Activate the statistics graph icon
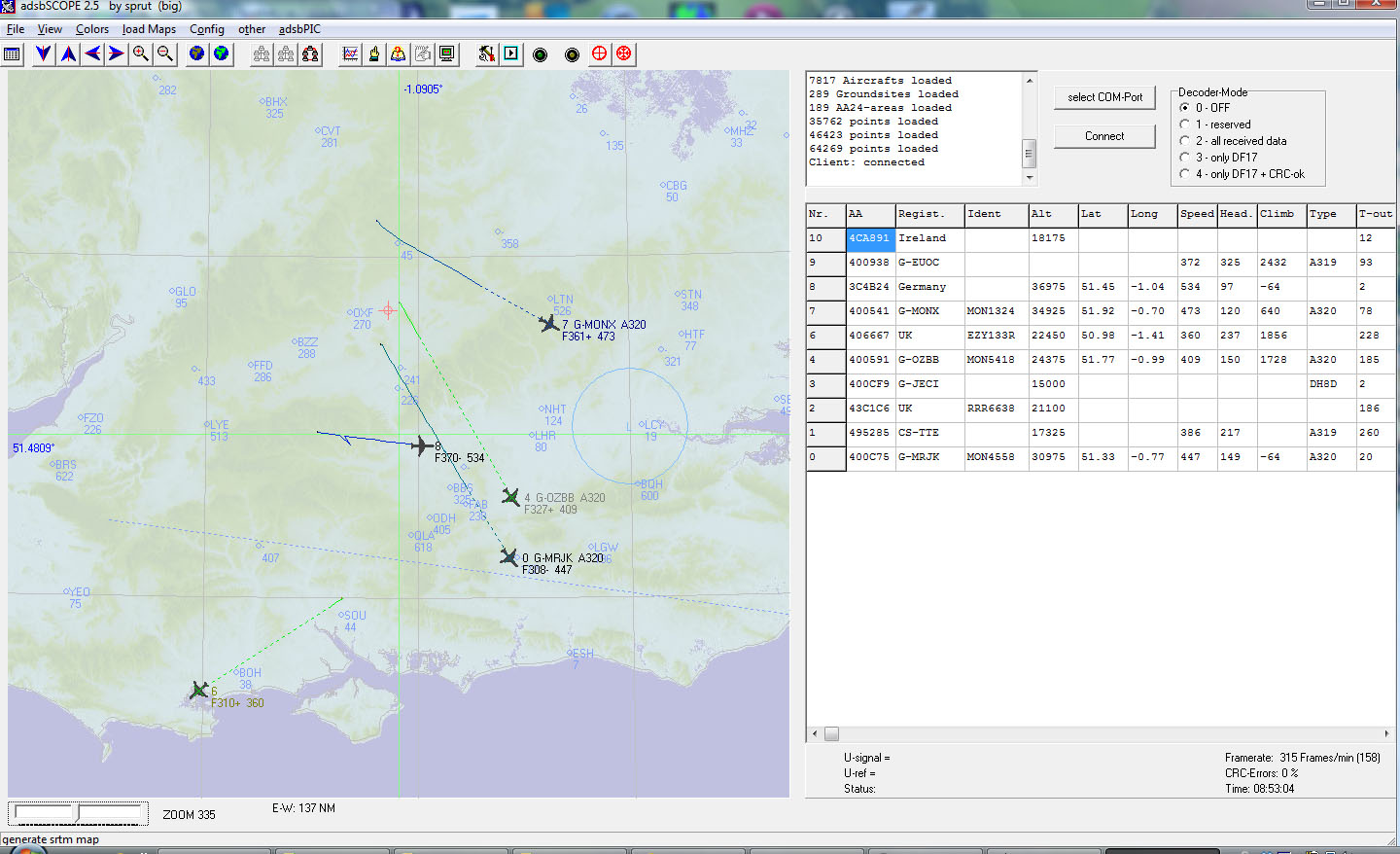The width and height of the screenshot is (1400, 854). pos(349,53)
